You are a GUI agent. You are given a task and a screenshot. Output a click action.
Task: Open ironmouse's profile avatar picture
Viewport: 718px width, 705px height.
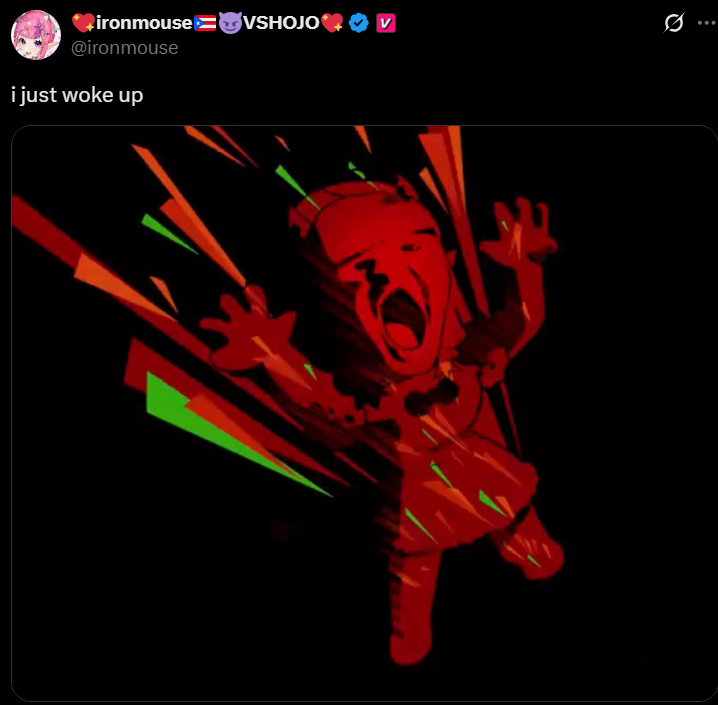click(36, 35)
